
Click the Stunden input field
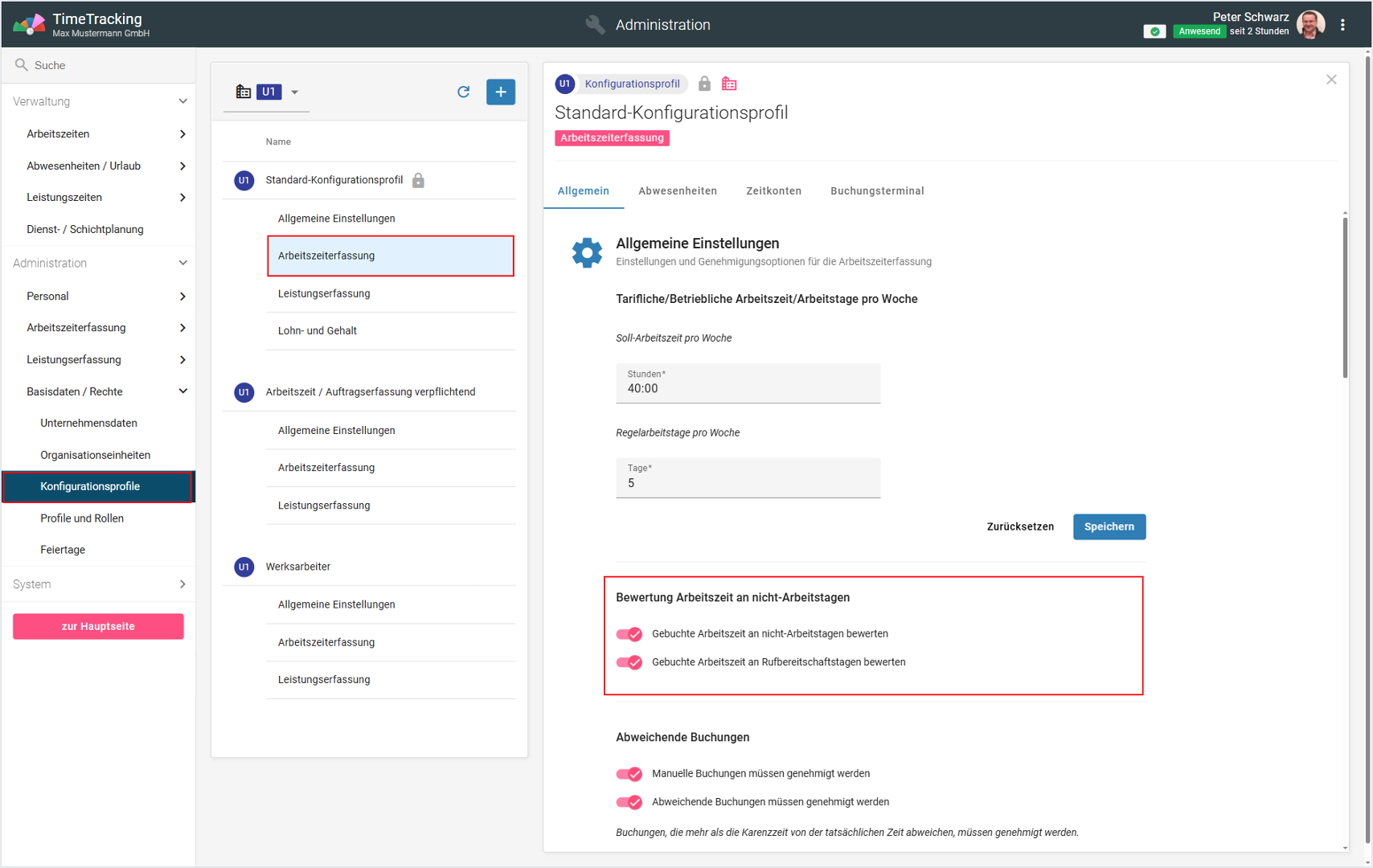pyautogui.click(x=748, y=388)
